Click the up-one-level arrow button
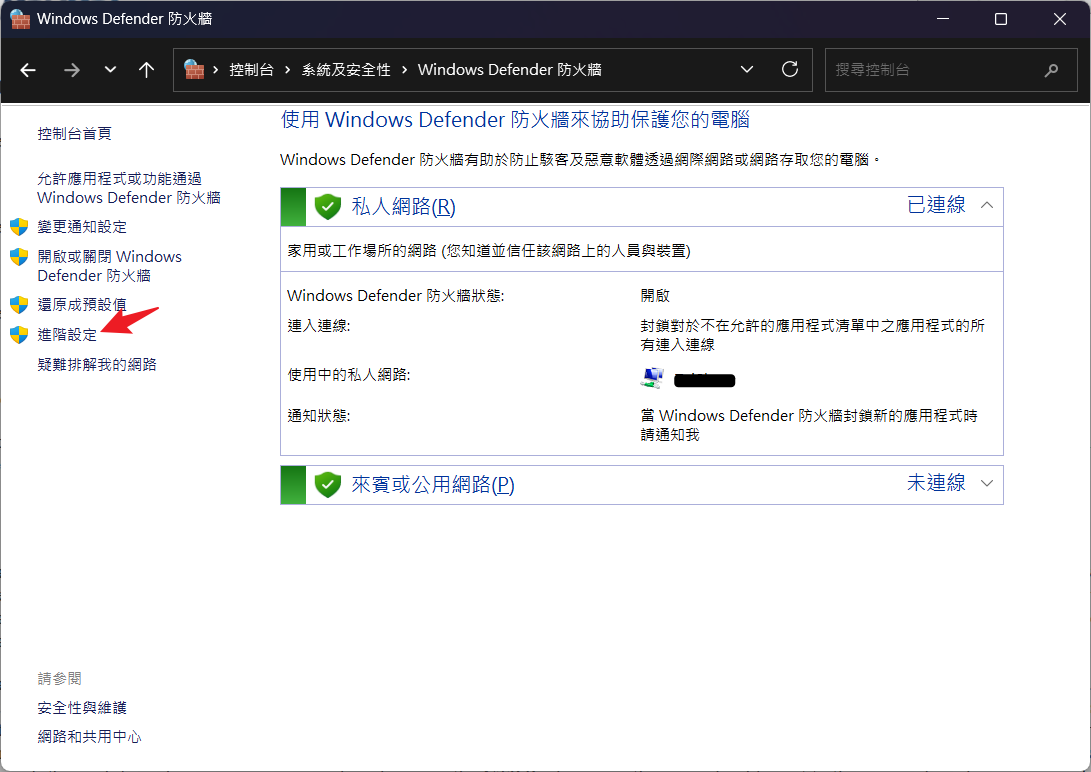This screenshot has width=1091, height=772. click(147, 70)
